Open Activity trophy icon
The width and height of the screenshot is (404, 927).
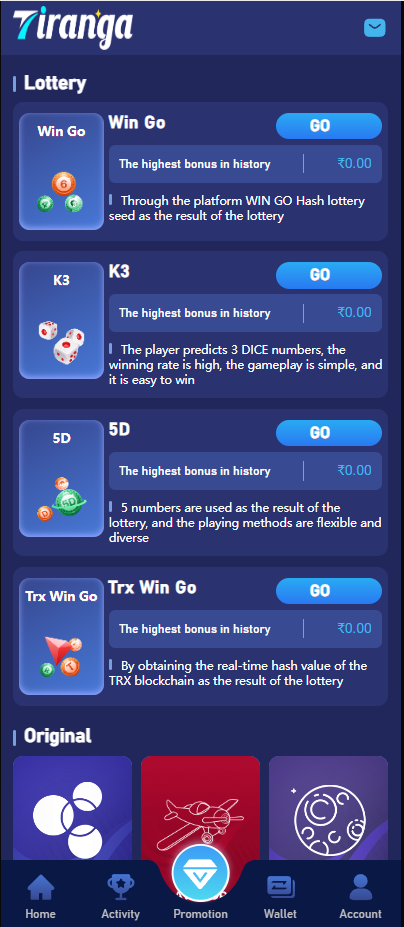(x=121, y=889)
